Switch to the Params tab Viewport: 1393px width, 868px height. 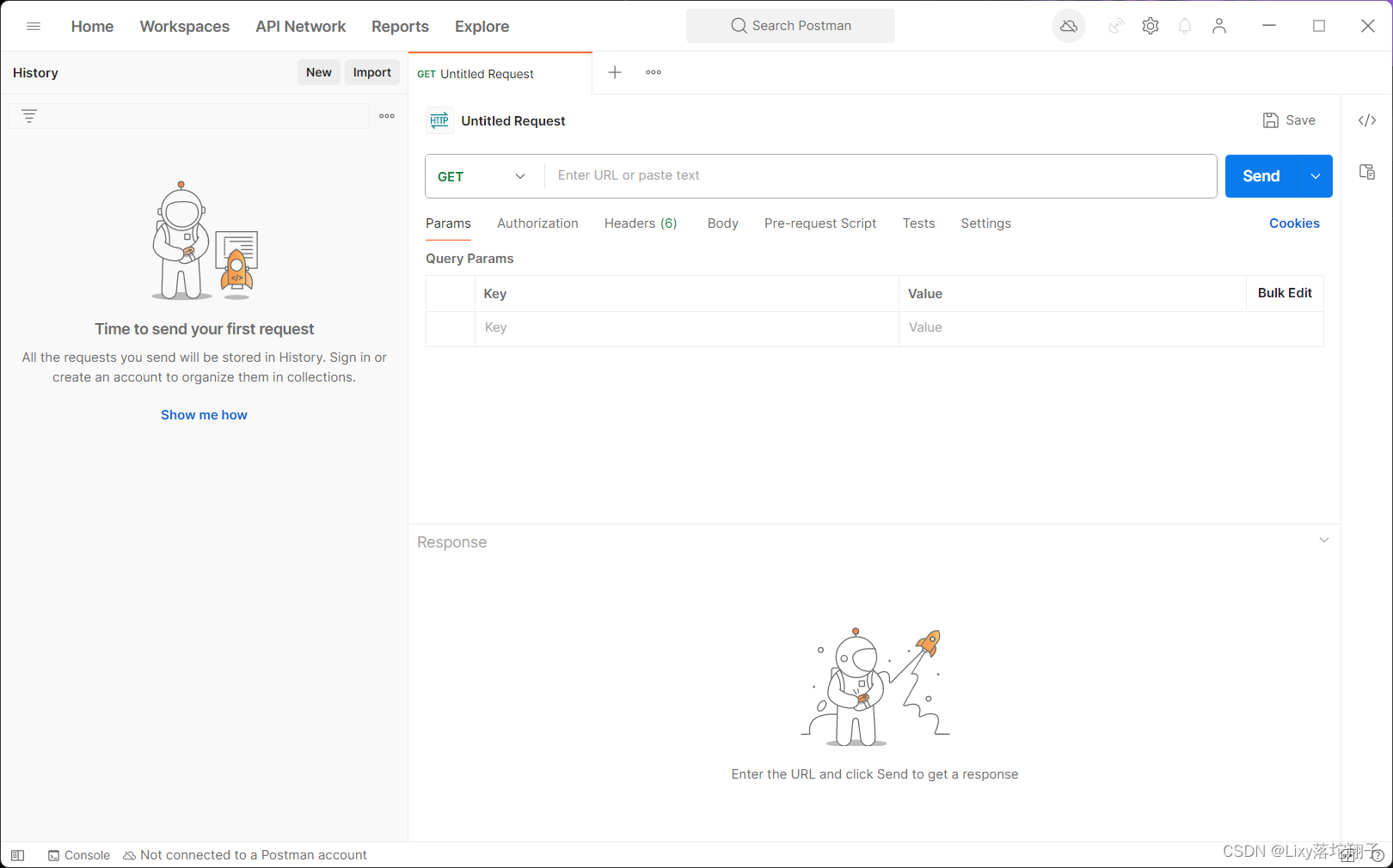point(448,223)
